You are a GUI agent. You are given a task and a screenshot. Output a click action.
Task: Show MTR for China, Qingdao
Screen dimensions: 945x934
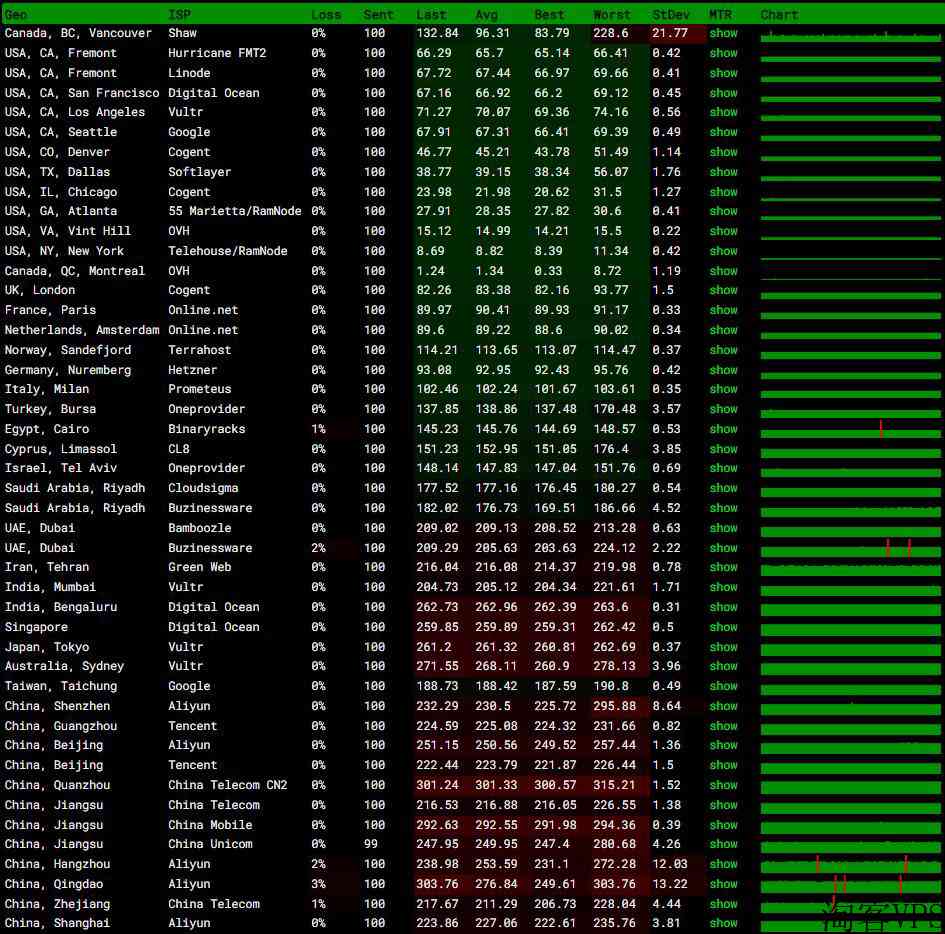[723, 884]
